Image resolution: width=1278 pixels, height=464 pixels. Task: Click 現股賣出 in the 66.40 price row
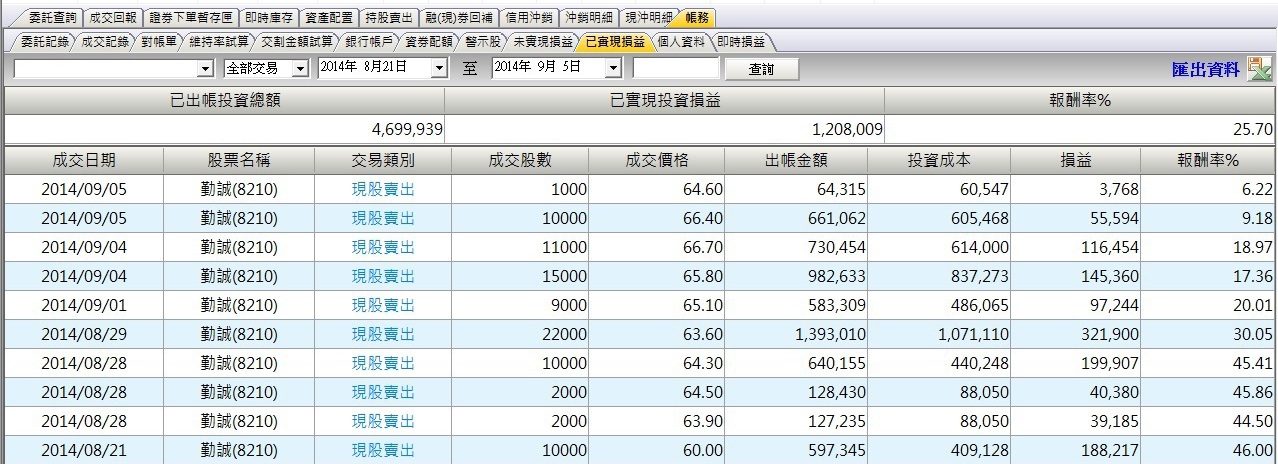click(383, 218)
